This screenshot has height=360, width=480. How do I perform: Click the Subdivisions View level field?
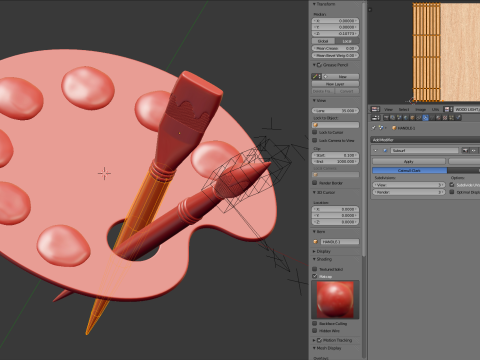(409, 185)
